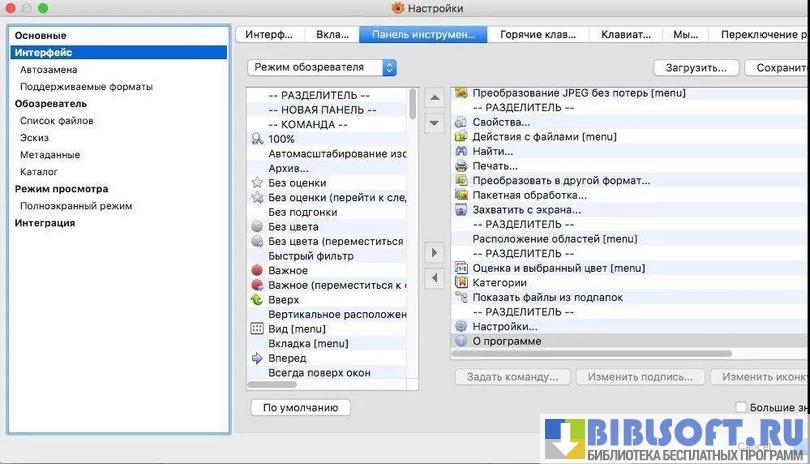Open the Панель инструментов tab

pos(423,34)
